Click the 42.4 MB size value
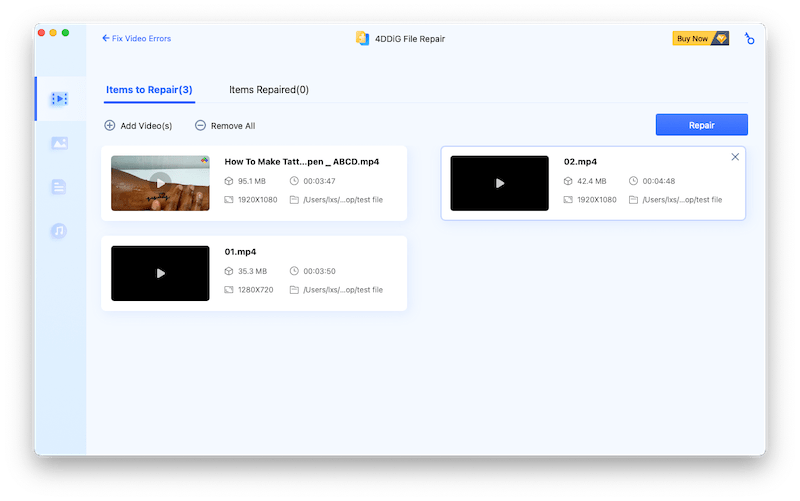This screenshot has width=800, height=501. pos(591,181)
